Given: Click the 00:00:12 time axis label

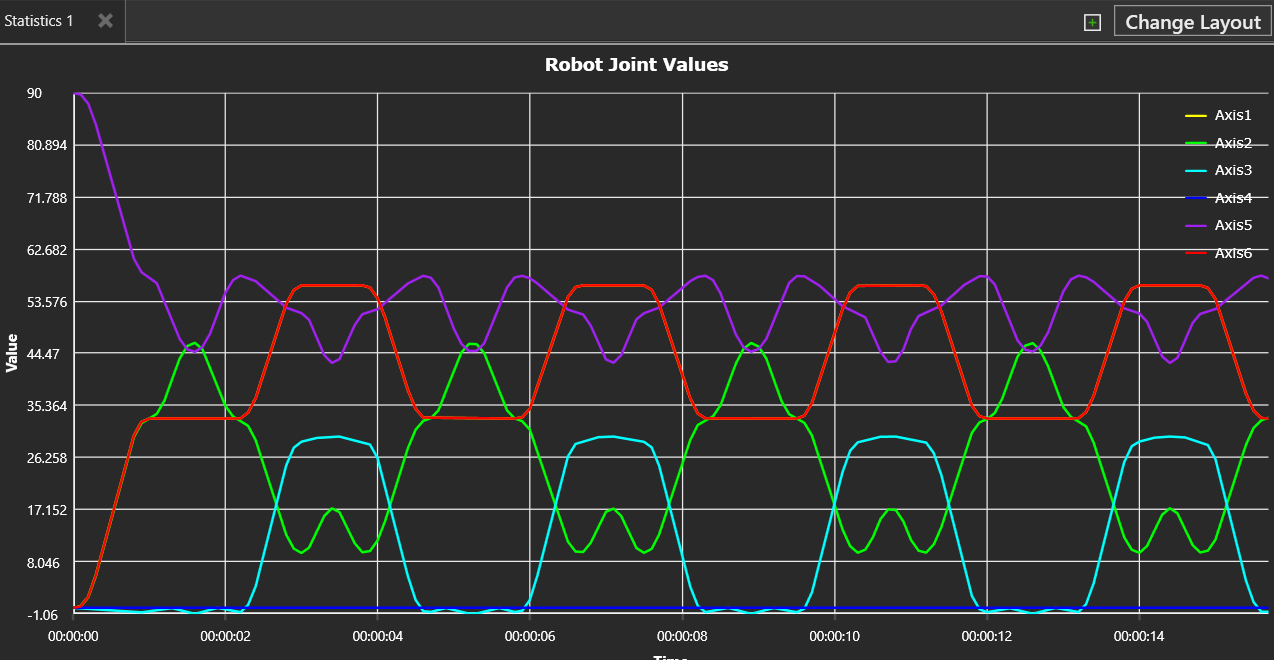Looking at the screenshot, I should coord(987,635).
